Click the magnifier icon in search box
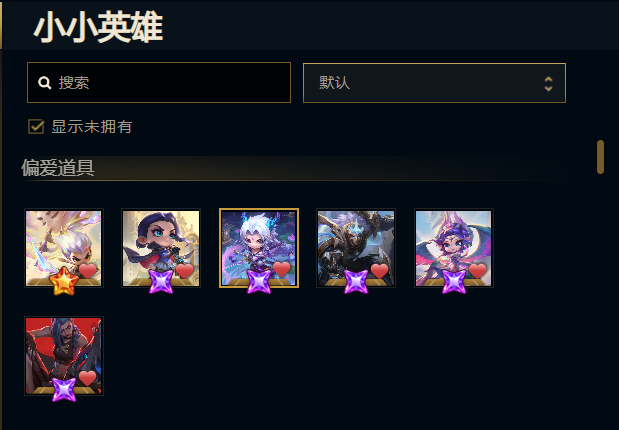The width and height of the screenshot is (619, 430). [x=45, y=83]
